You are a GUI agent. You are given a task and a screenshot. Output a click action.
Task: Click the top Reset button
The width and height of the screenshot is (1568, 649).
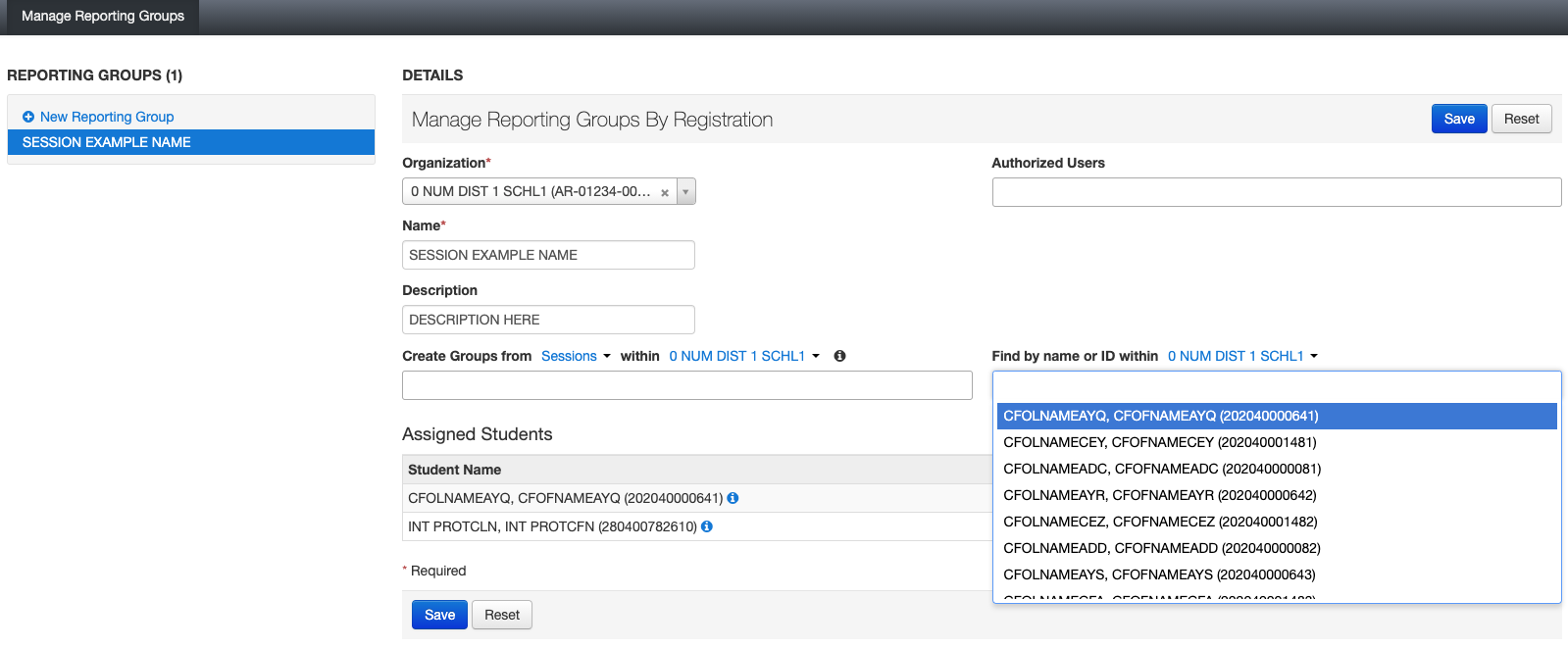point(1521,119)
